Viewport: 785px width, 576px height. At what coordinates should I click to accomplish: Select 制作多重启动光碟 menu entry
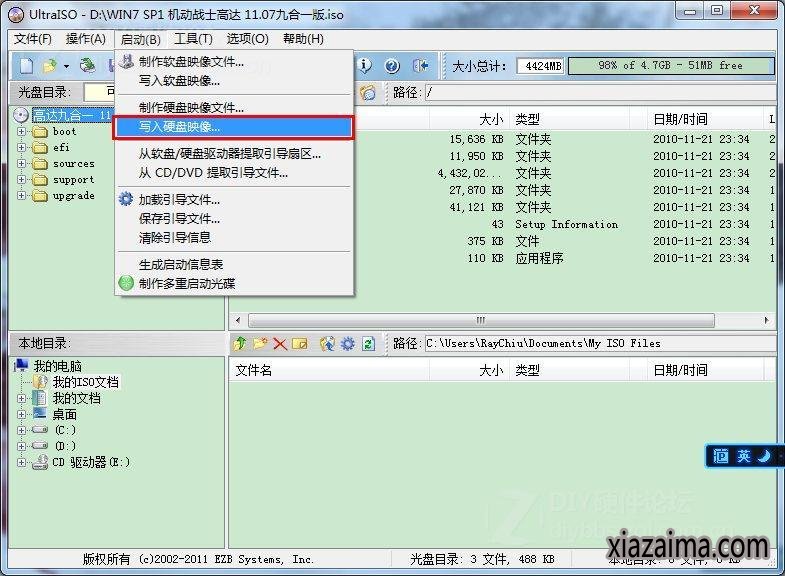click(x=234, y=284)
